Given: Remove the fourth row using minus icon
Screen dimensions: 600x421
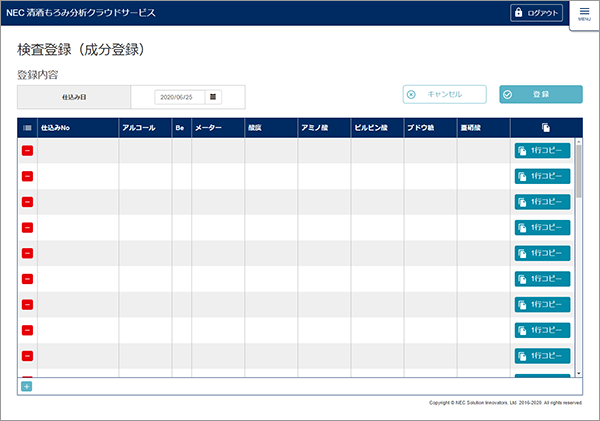Looking at the screenshot, I should tap(27, 228).
